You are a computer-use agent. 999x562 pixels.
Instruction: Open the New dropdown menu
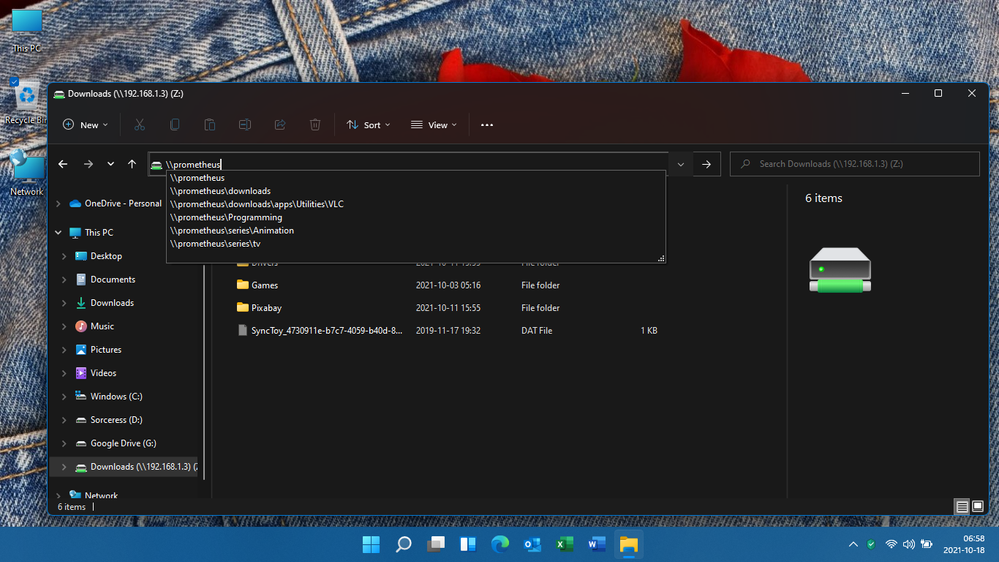[85, 125]
